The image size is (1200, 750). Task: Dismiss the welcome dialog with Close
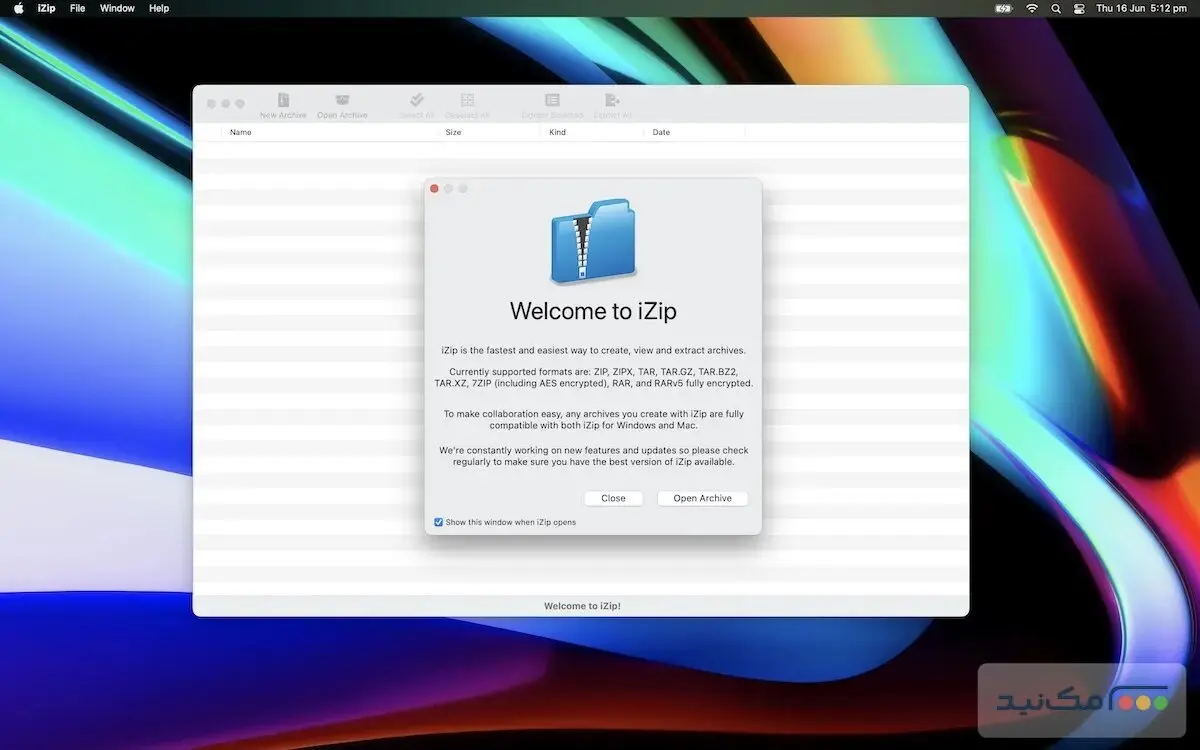(x=613, y=497)
